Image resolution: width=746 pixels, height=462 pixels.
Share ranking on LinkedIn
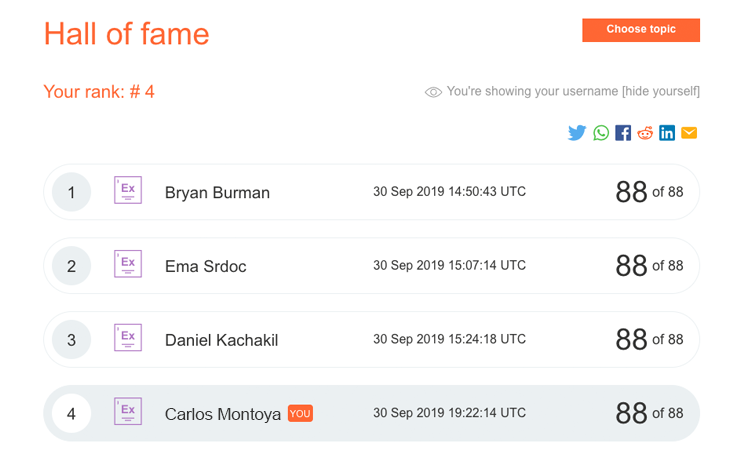[667, 133]
